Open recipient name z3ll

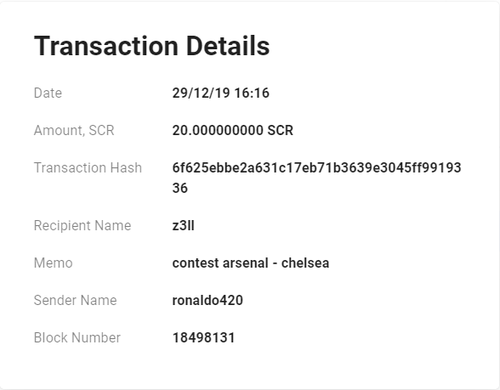click(183, 226)
